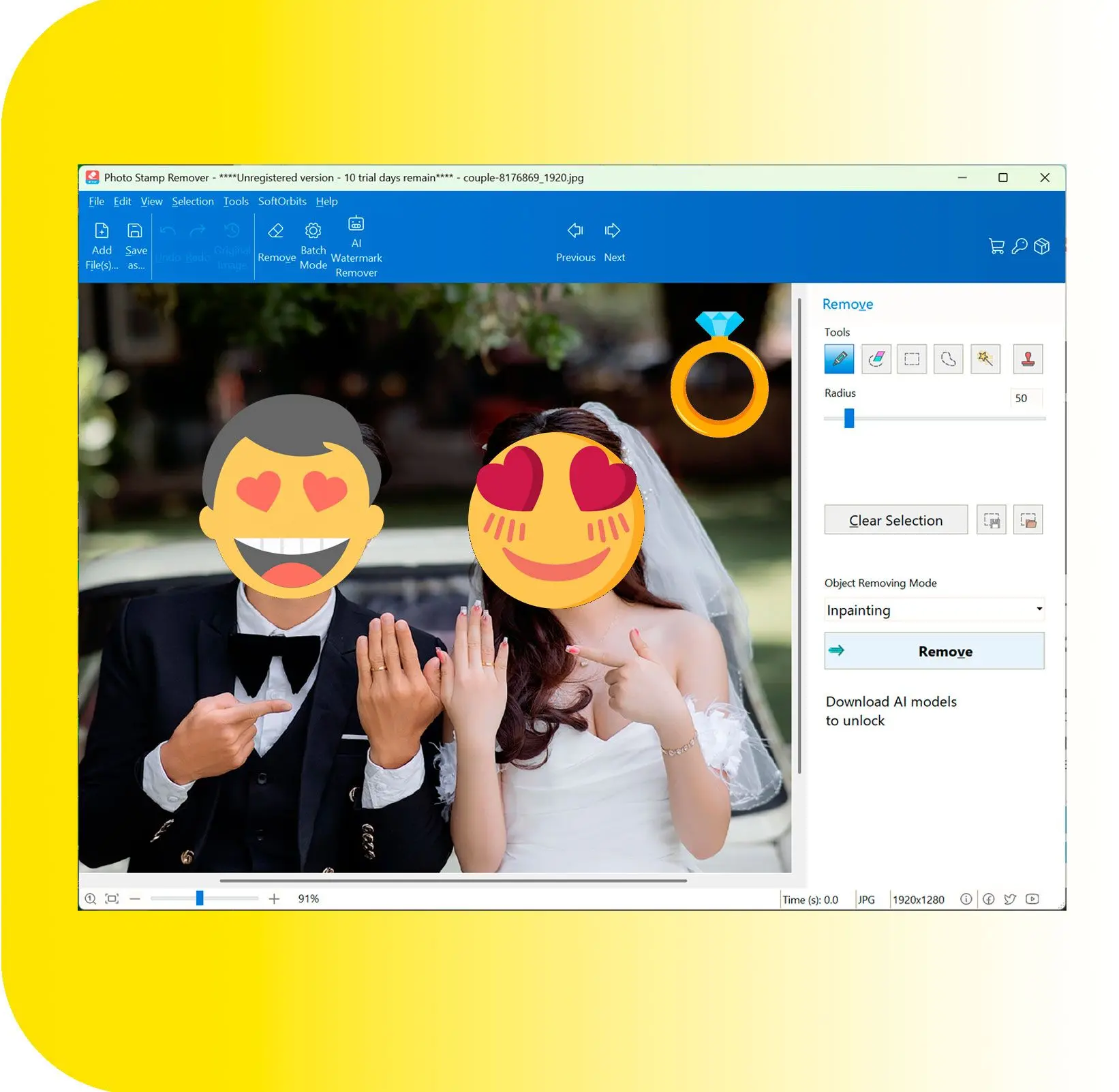The width and height of the screenshot is (1119, 1092).
Task: Open the Object Removing Mode dropdown
Action: pyautogui.click(x=934, y=610)
